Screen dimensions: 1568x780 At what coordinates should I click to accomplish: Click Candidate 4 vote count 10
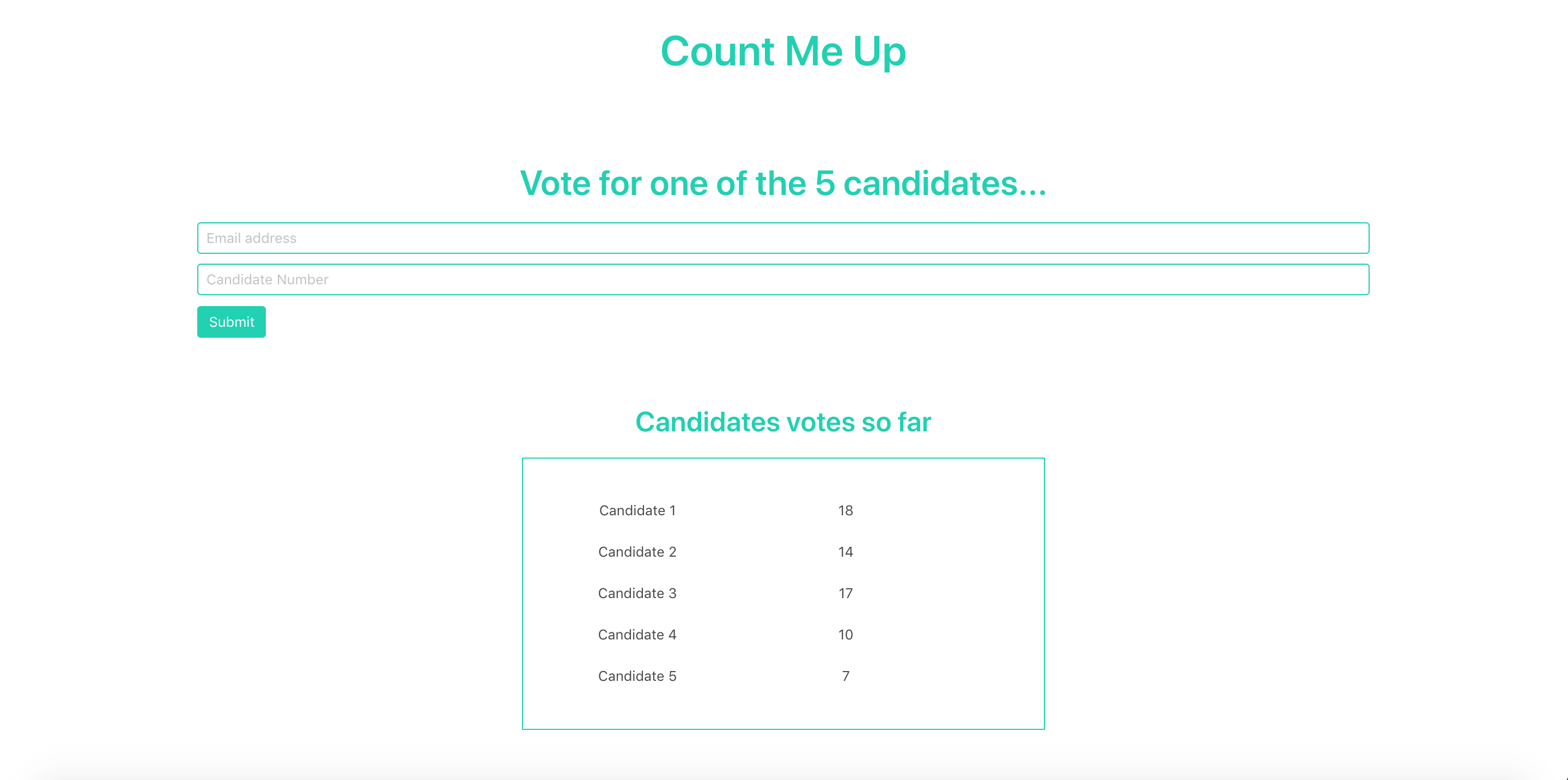pos(846,635)
